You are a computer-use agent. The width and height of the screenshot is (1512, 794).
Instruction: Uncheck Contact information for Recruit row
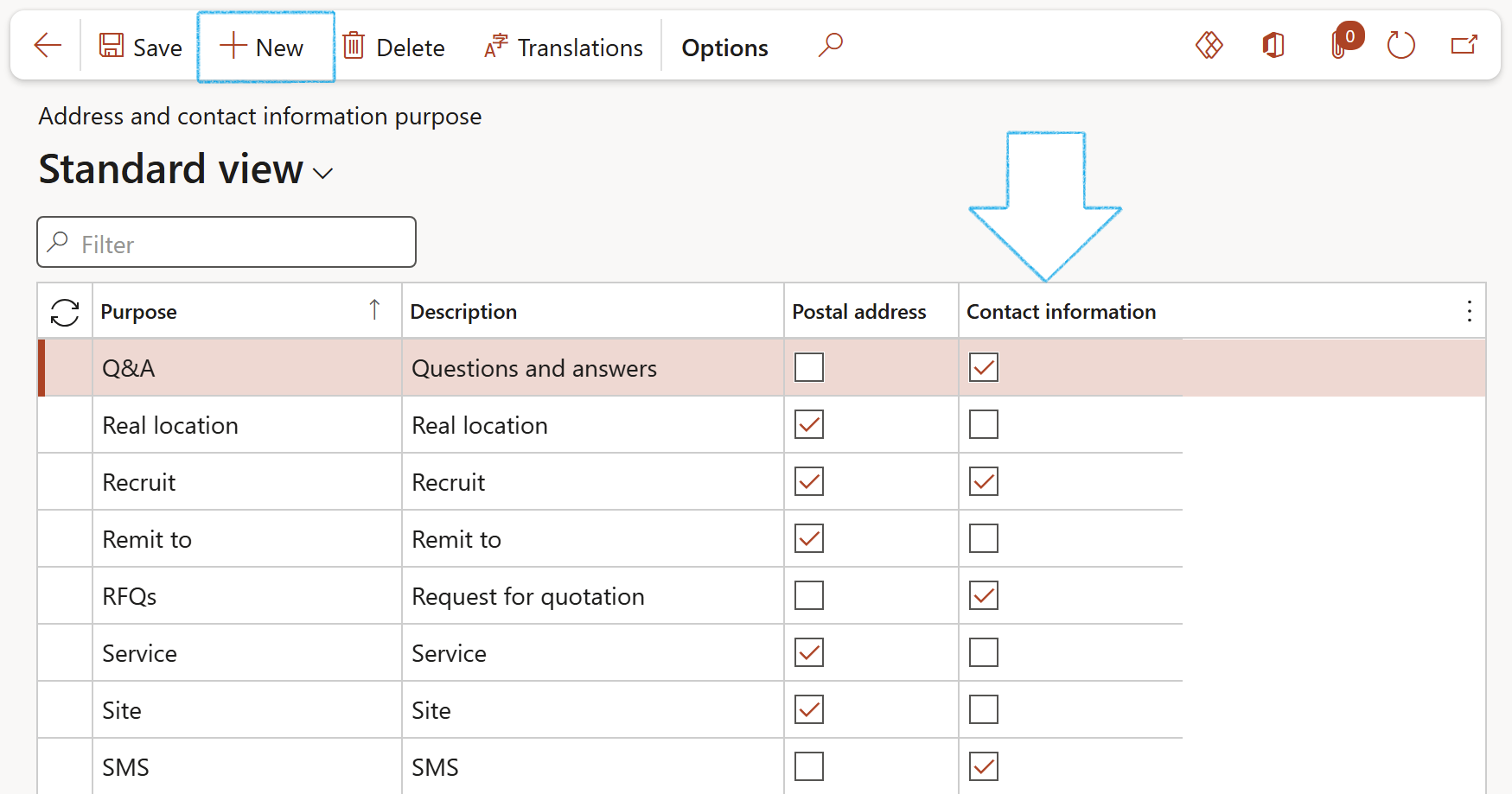pyautogui.click(x=984, y=481)
